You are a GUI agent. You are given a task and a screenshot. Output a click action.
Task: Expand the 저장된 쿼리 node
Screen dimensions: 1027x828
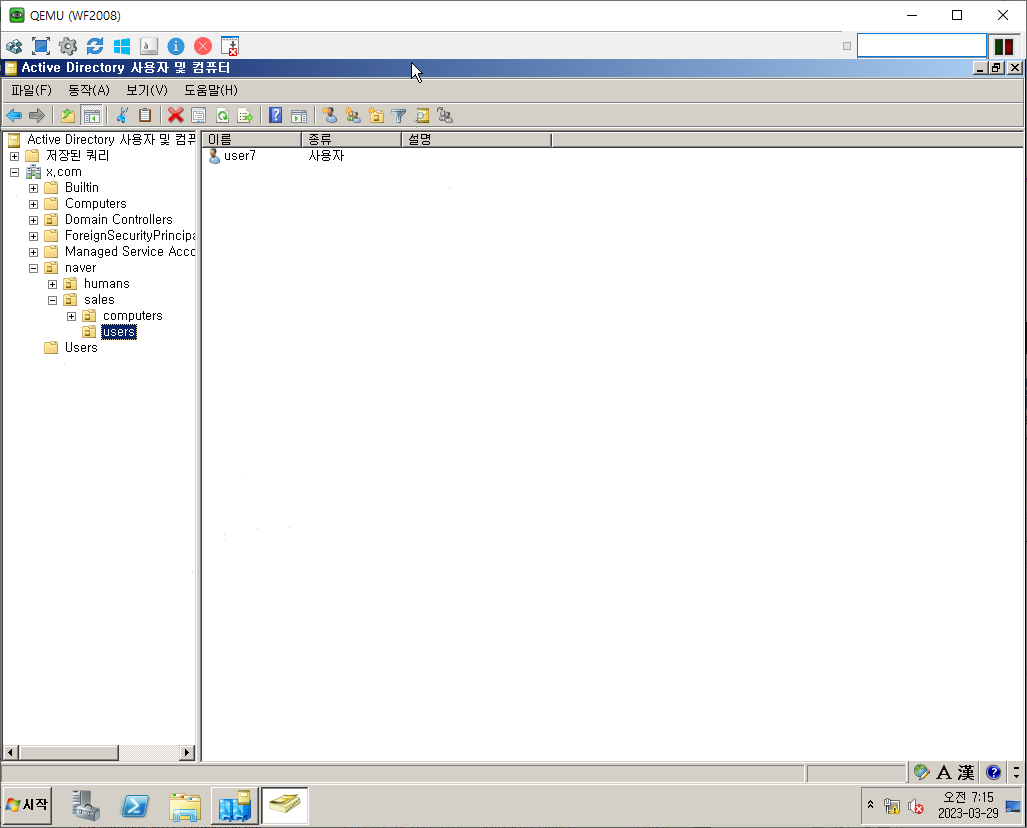(x=14, y=157)
